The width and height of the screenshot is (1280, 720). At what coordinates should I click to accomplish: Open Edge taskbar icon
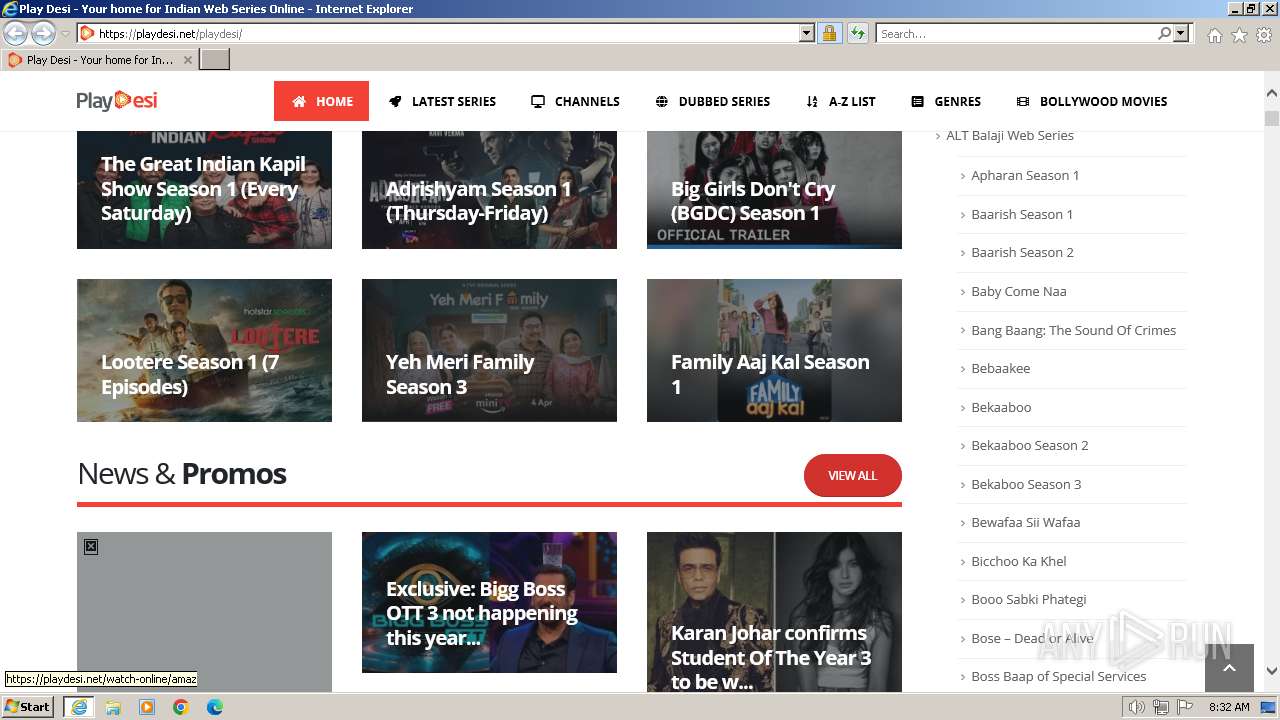pyautogui.click(x=215, y=707)
